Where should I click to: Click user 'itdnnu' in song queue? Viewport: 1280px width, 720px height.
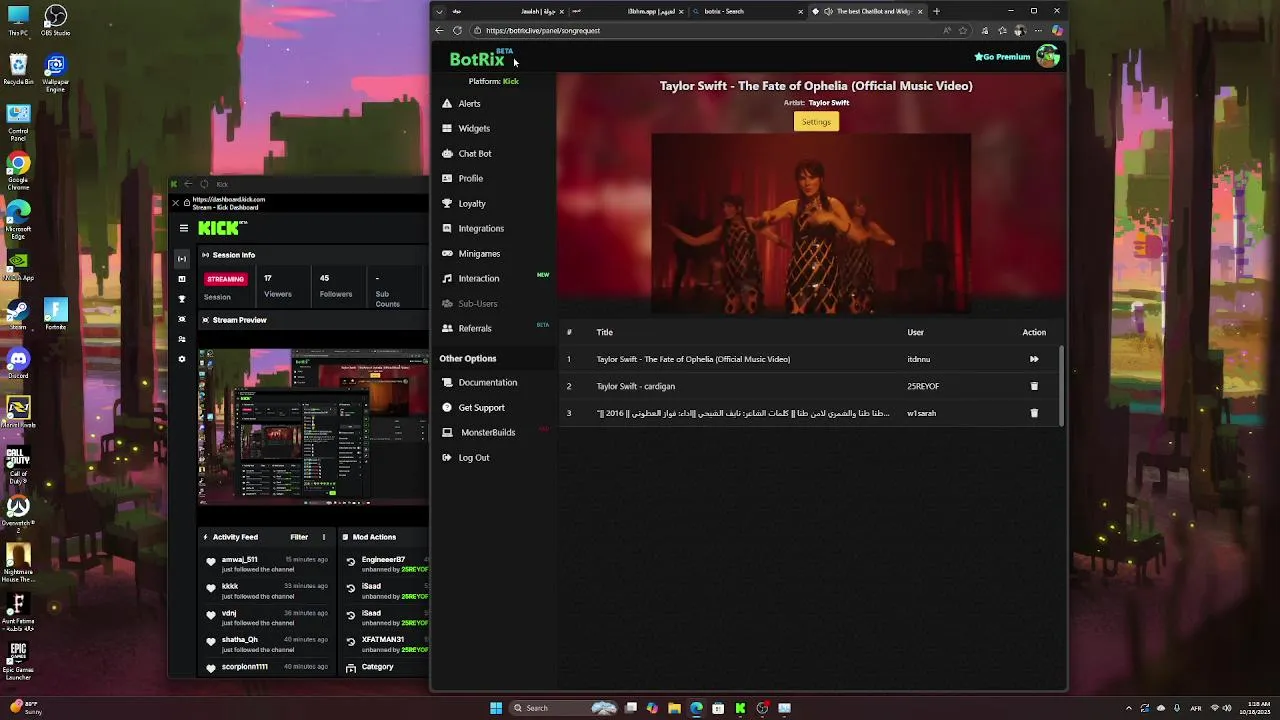coord(918,359)
